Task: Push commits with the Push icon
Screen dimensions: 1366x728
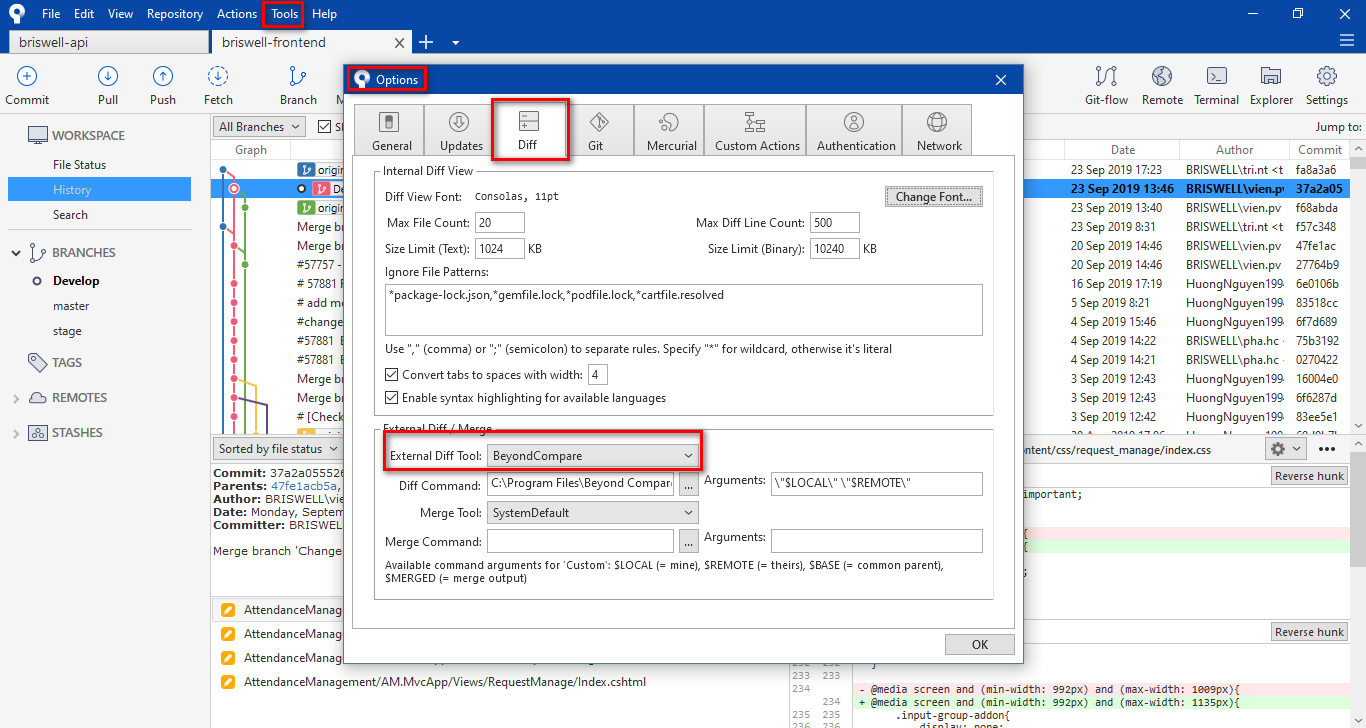Action: click(x=162, y=85)
